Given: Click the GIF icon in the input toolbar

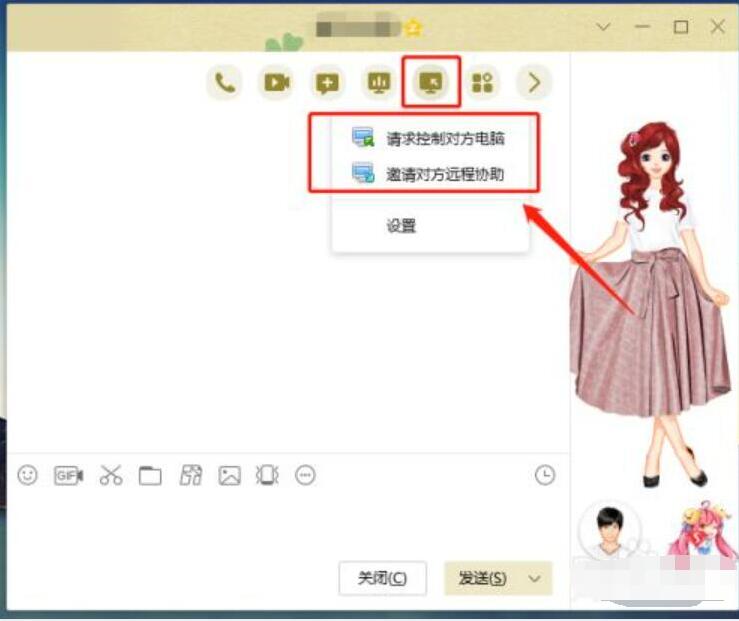Looking at the screenshot, I should [x=68, y=476].
